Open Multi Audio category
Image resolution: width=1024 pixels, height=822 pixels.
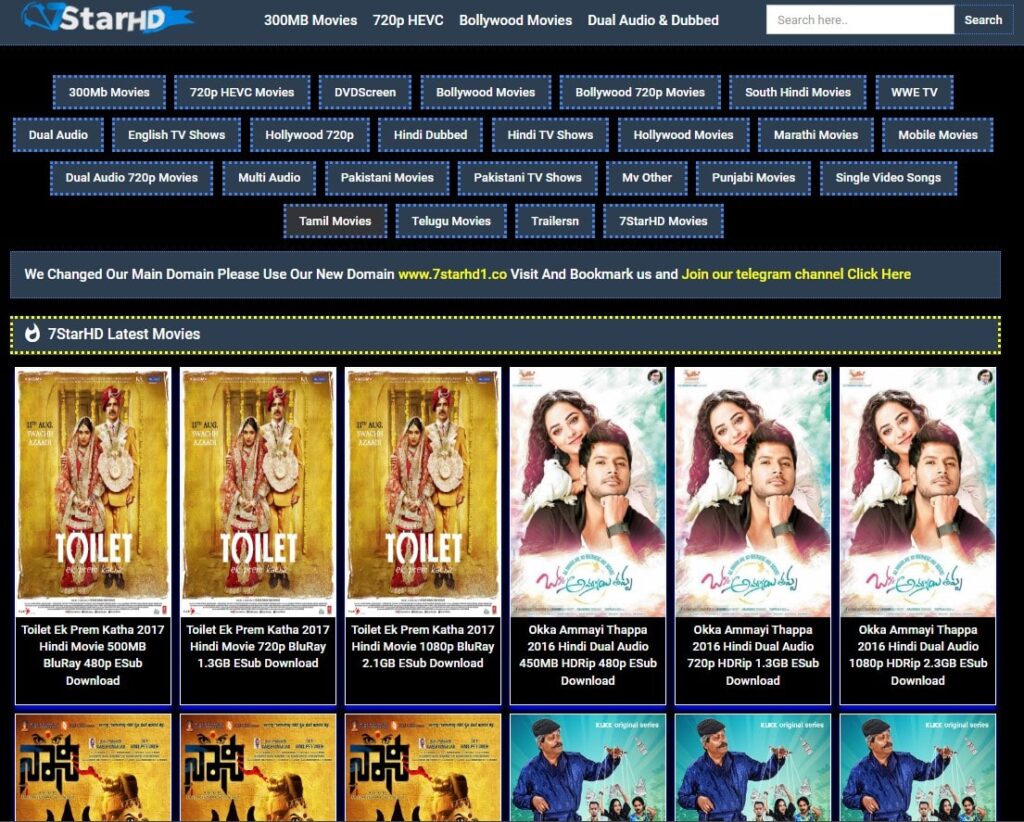point(269,178)
